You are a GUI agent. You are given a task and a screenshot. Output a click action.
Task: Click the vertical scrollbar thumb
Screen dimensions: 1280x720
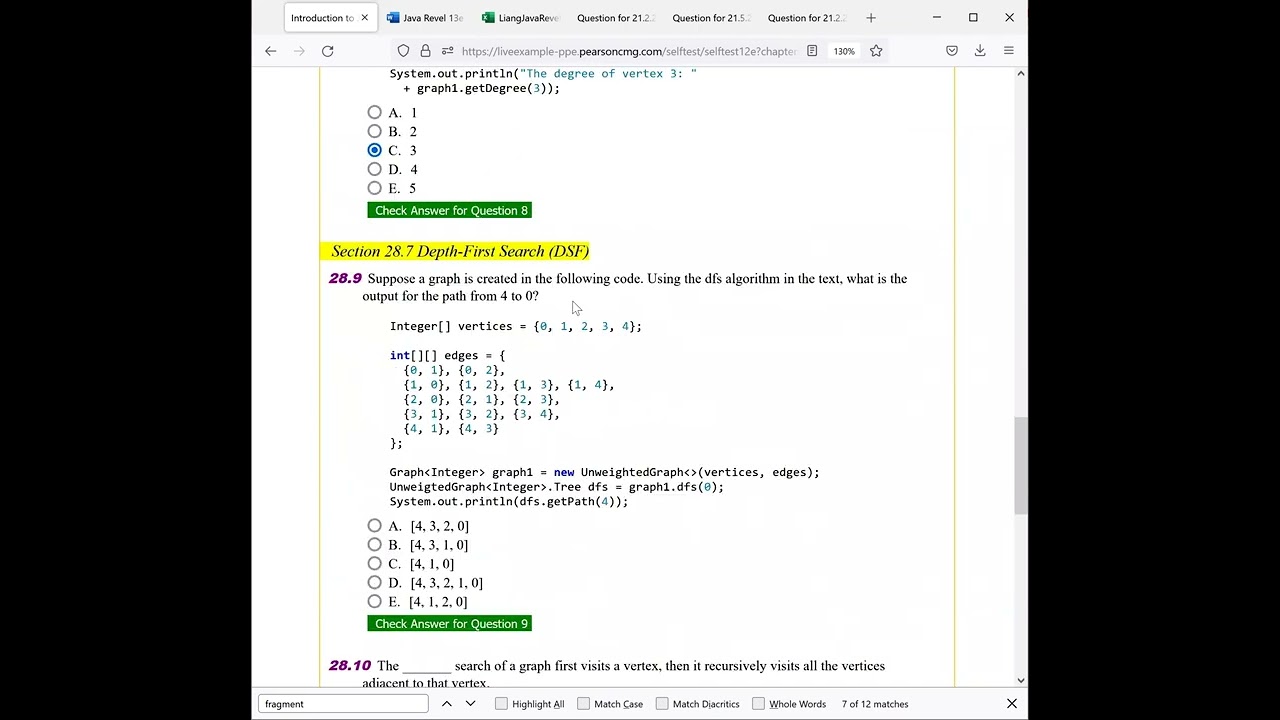1020,465
